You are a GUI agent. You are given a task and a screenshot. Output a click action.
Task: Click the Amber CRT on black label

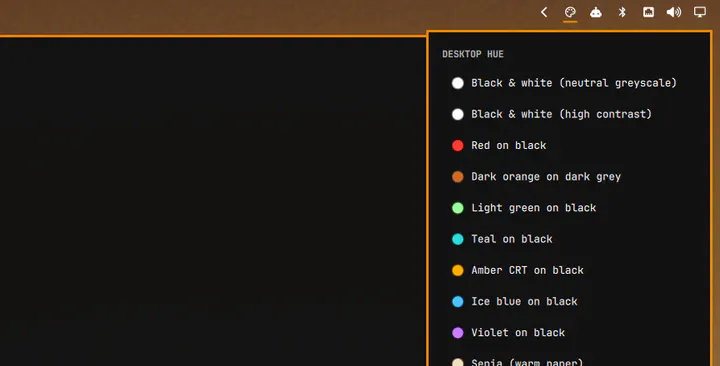click(527, 270)
